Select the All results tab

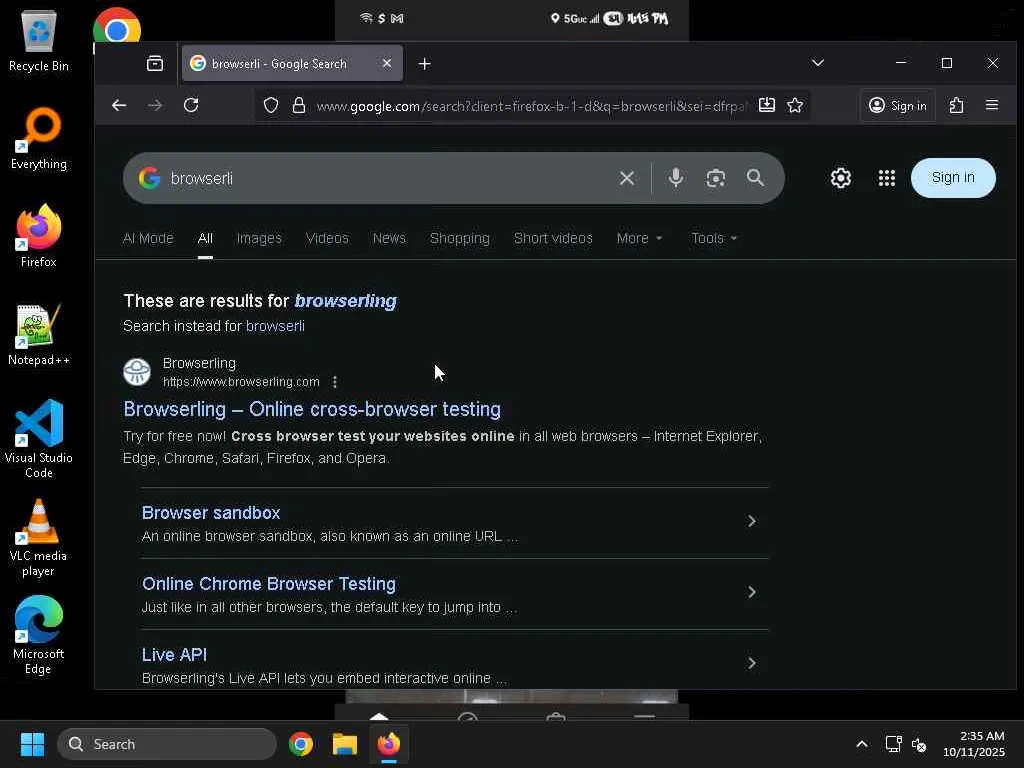[205, 238]
